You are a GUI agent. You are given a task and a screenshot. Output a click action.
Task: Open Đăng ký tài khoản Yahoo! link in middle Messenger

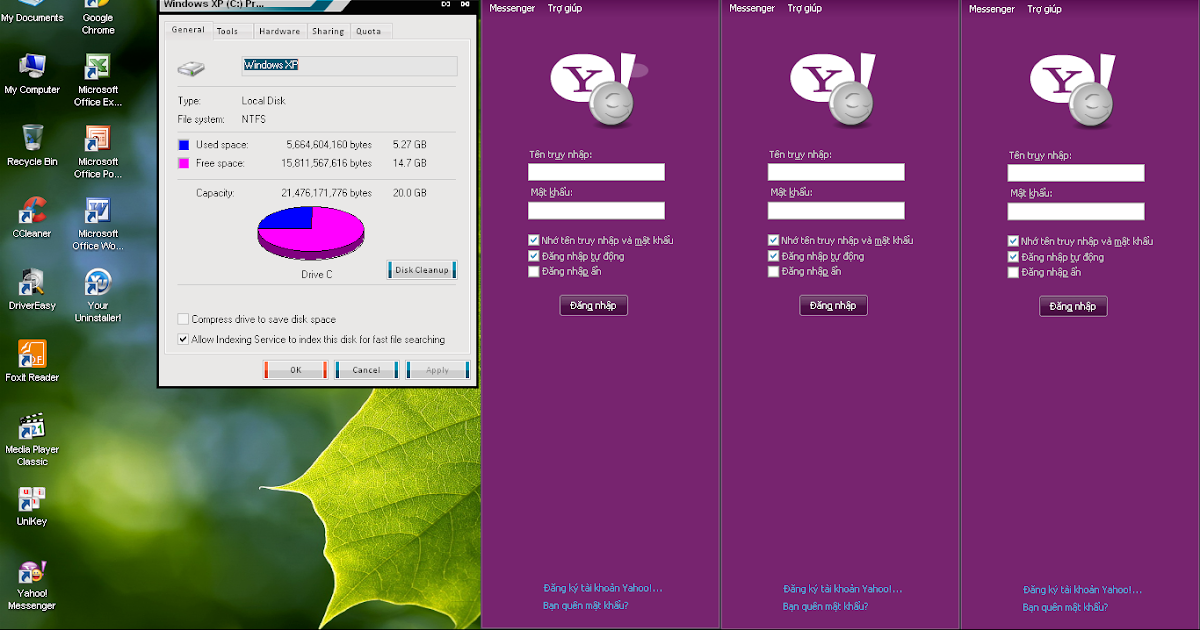point(843,589)
